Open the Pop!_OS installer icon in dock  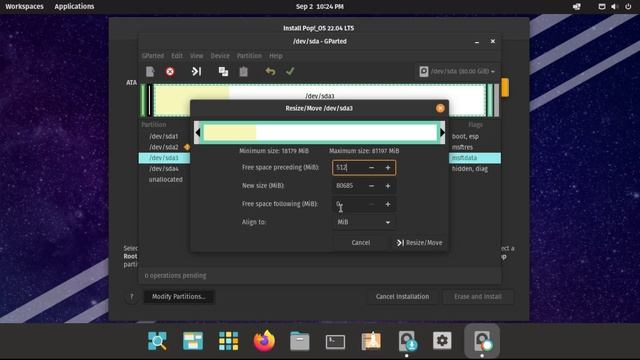(x=407, y=341)
